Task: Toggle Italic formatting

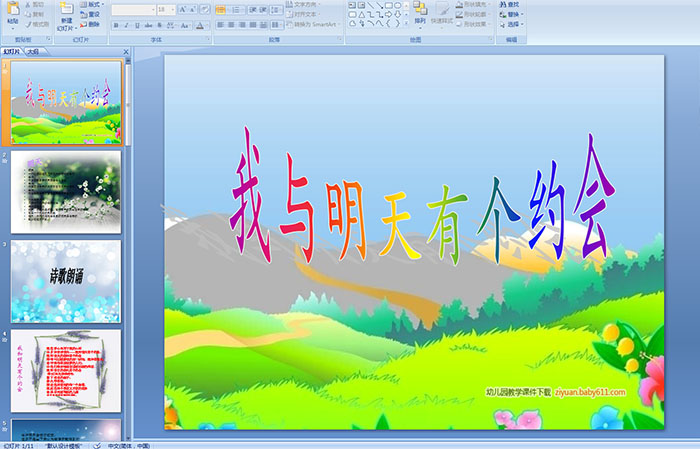Action: (x=126, y=25)
